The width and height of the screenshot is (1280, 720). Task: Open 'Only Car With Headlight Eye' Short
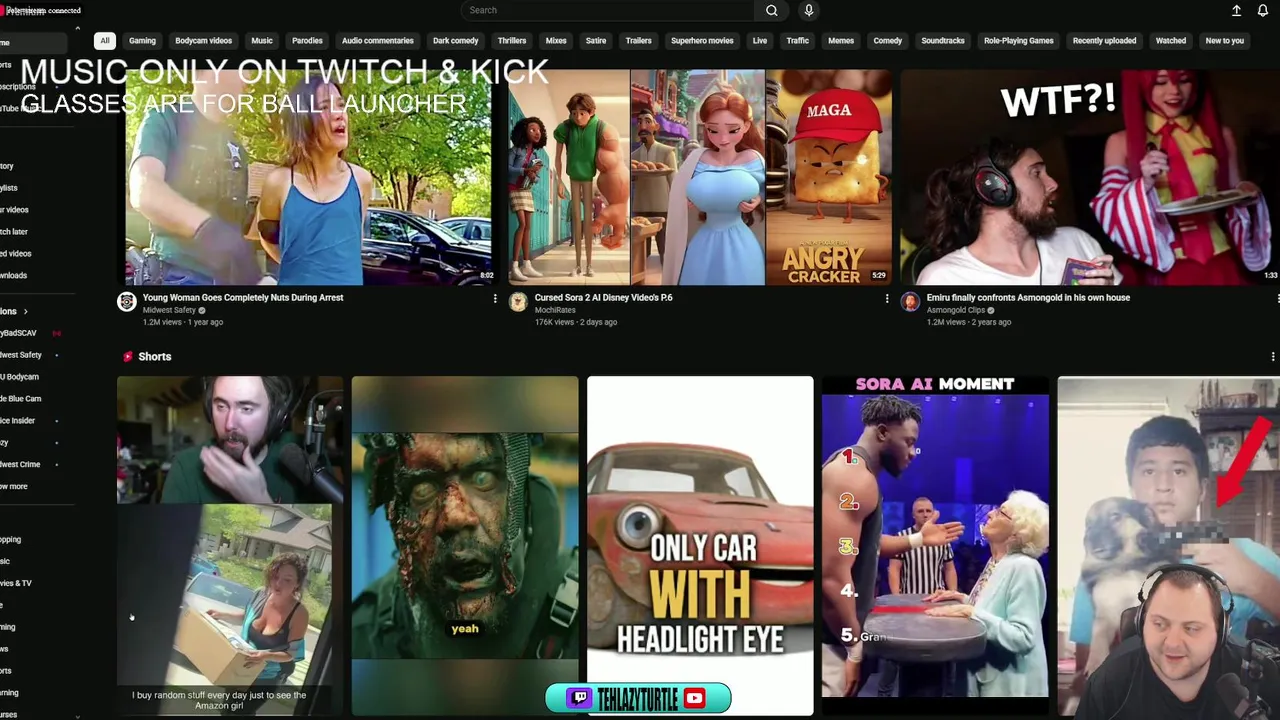700,545
